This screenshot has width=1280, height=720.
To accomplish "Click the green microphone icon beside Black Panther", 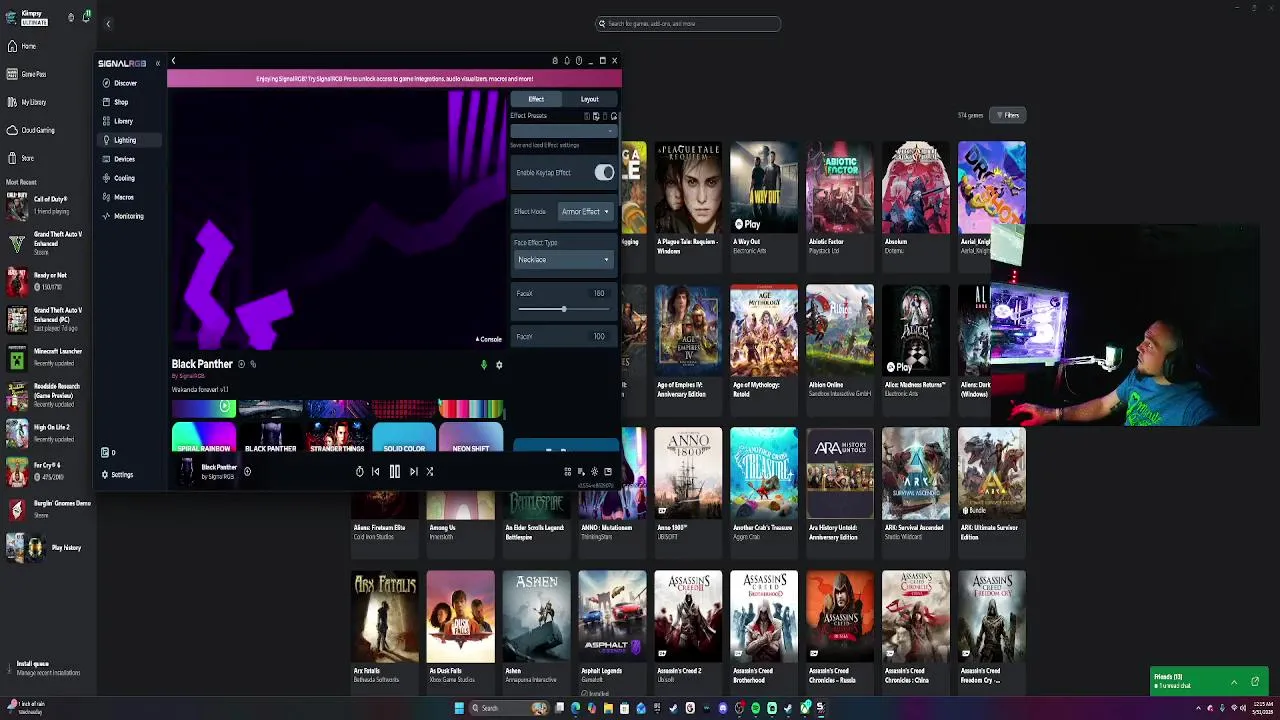I will coord(484,365).
